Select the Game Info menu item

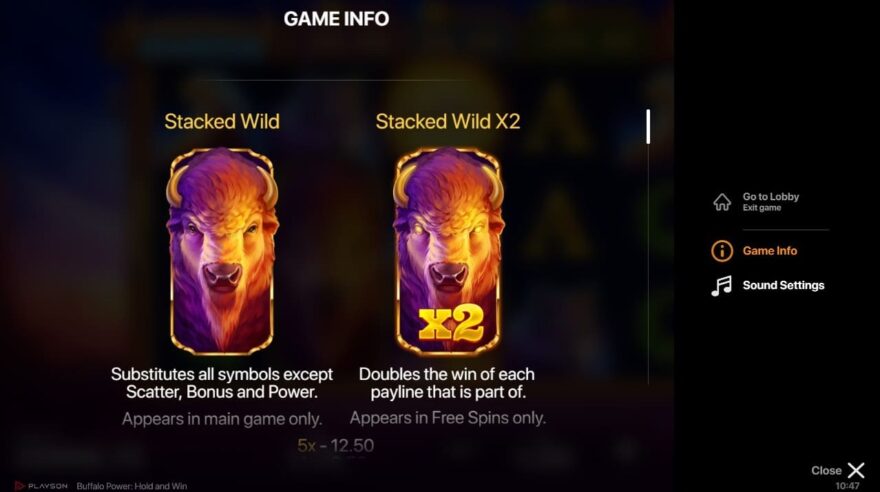(769, 251)
